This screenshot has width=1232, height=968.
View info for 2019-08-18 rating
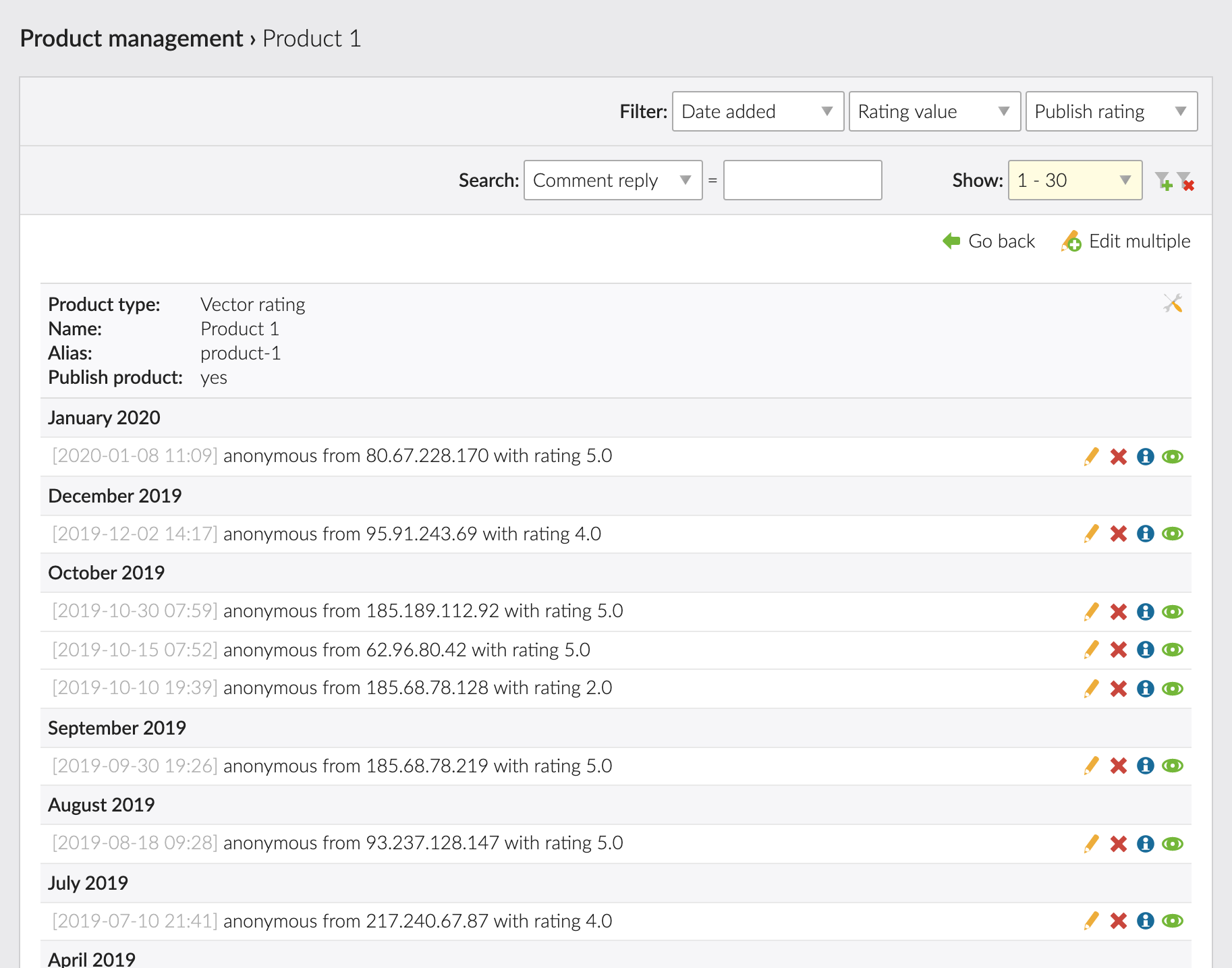1145,844
